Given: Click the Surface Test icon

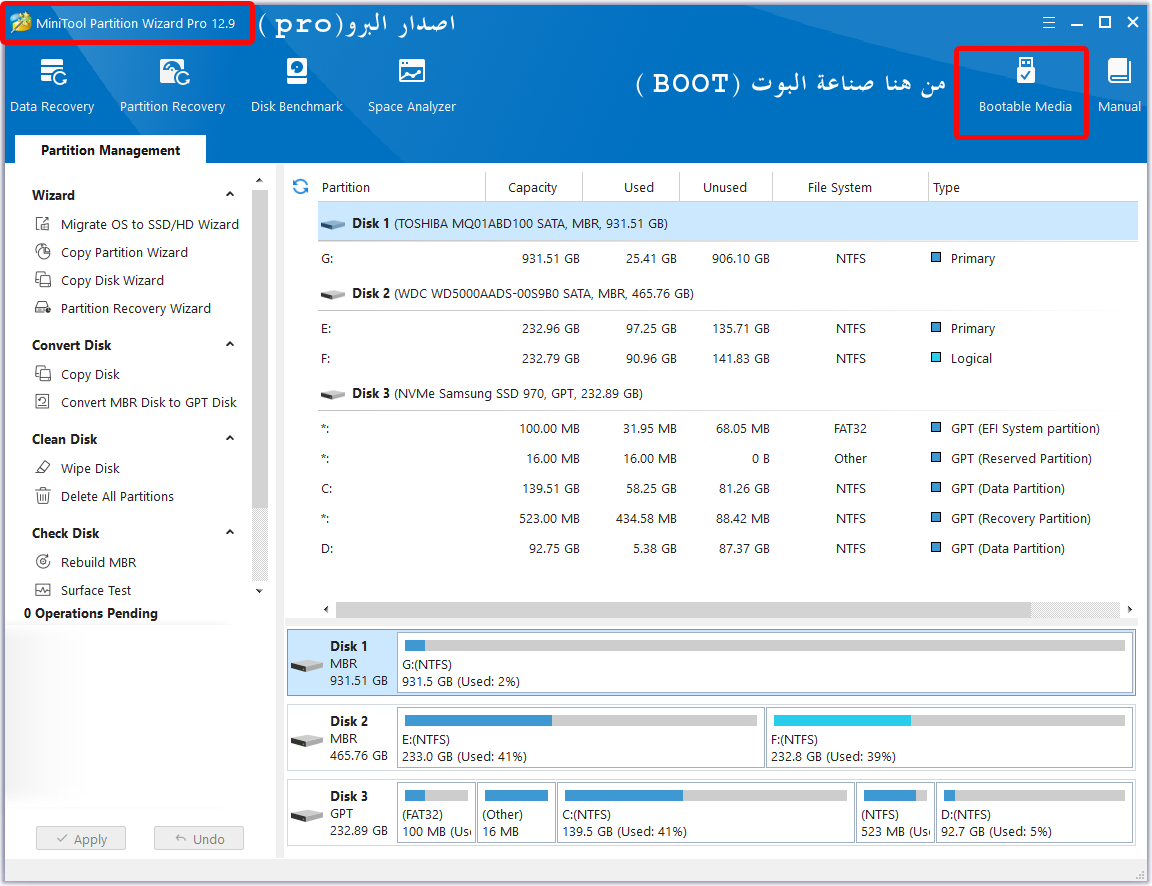Looking at the screenshot, I should tap(43, 590).
